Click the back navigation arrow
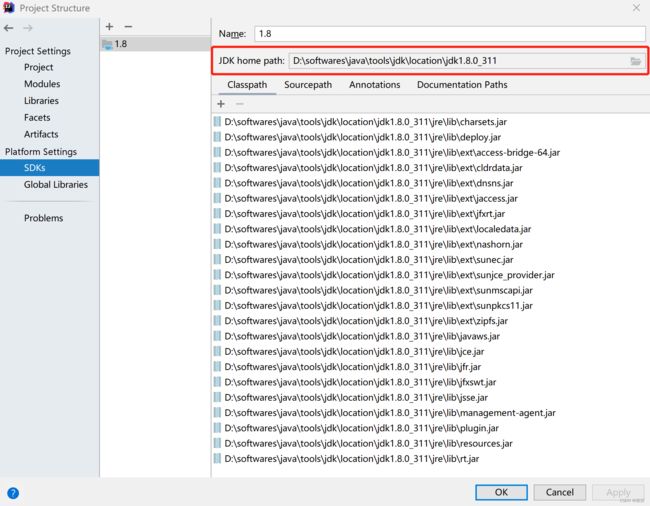 [x=9, y=28]
